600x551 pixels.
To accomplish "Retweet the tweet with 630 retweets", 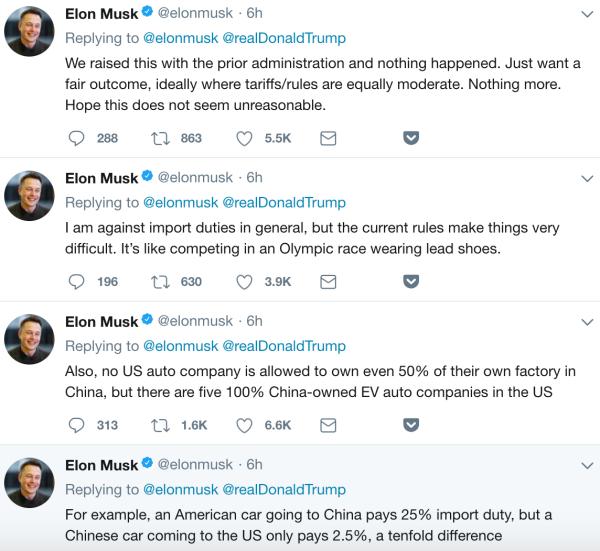I will click(159, 281).
